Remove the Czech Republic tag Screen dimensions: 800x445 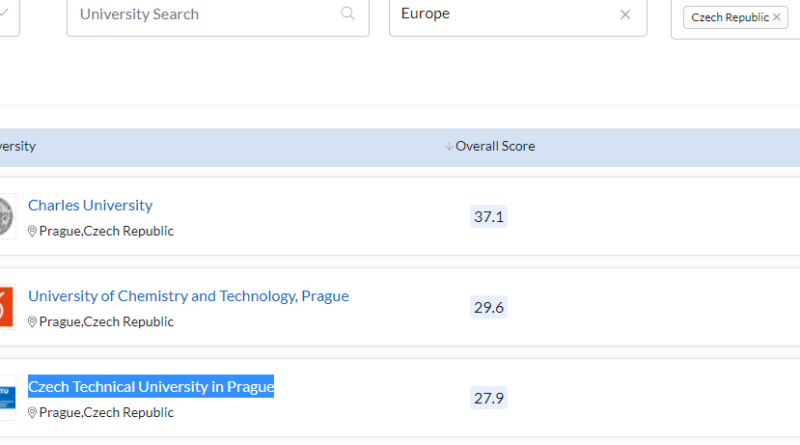click(x=777, y=17)
